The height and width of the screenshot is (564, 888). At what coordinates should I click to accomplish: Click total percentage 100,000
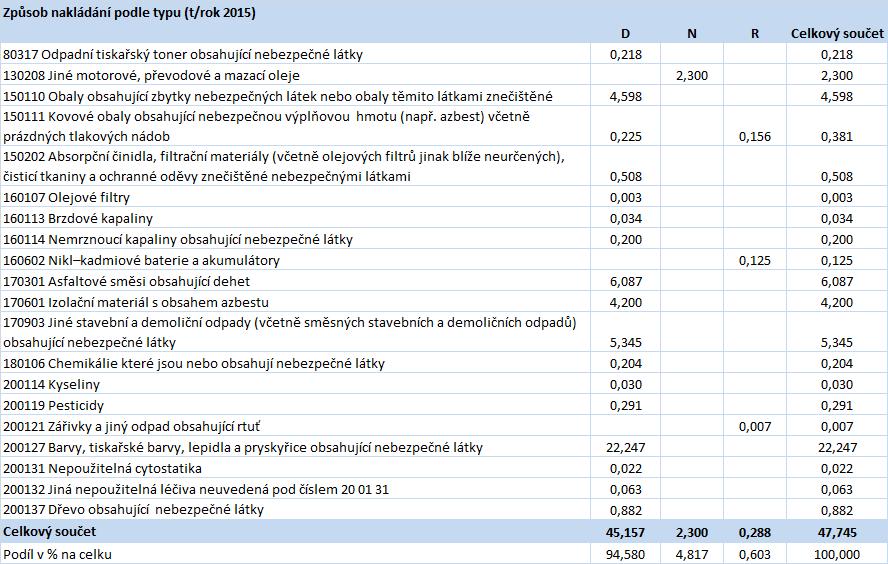pyautogui.click(x=836, y=554)
